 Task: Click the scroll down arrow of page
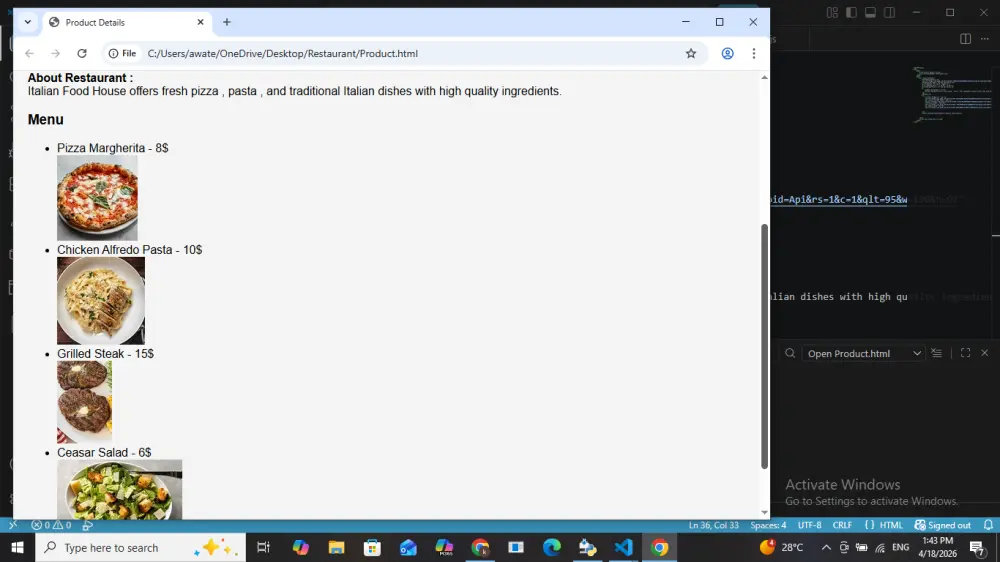[764, 512]
